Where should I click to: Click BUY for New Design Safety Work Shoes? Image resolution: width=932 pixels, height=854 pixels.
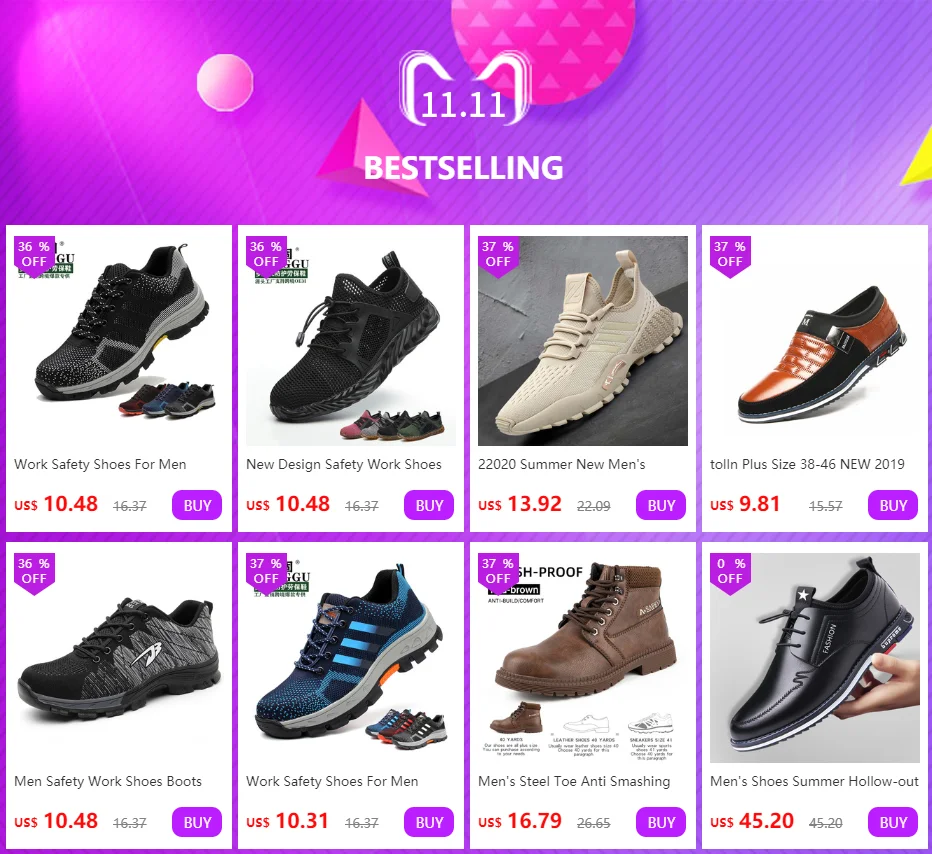[429, 505]
